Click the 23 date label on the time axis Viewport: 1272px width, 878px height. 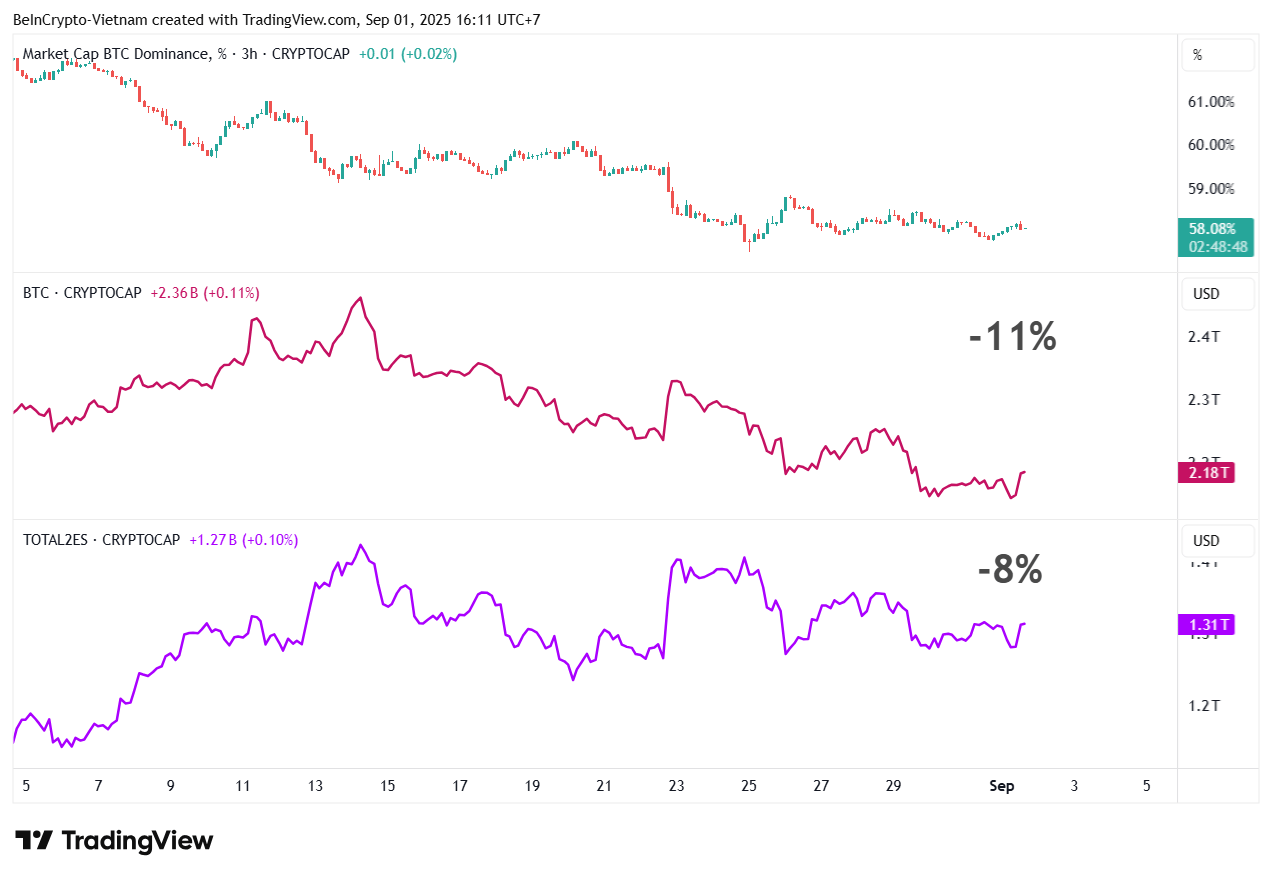pos(677,786)
